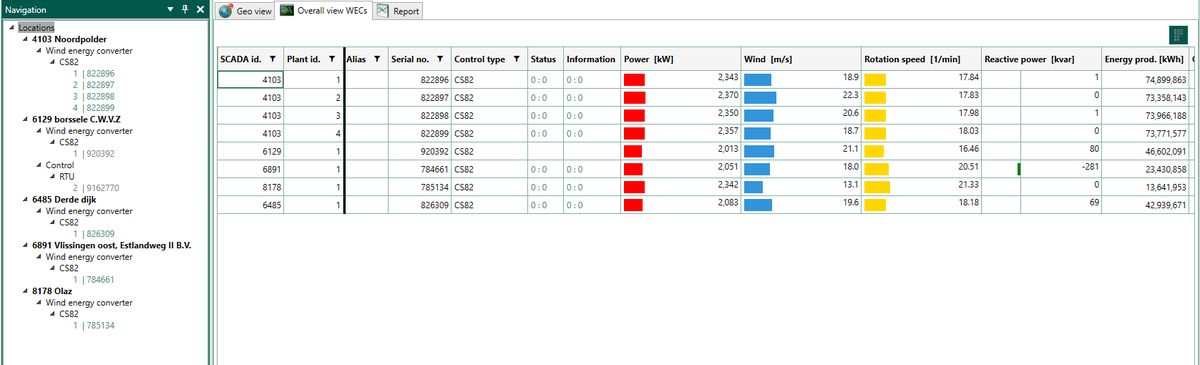Select turbine 1 | 822896 in tree
This screenshot has width=1200, height=365.
[93, 73]
